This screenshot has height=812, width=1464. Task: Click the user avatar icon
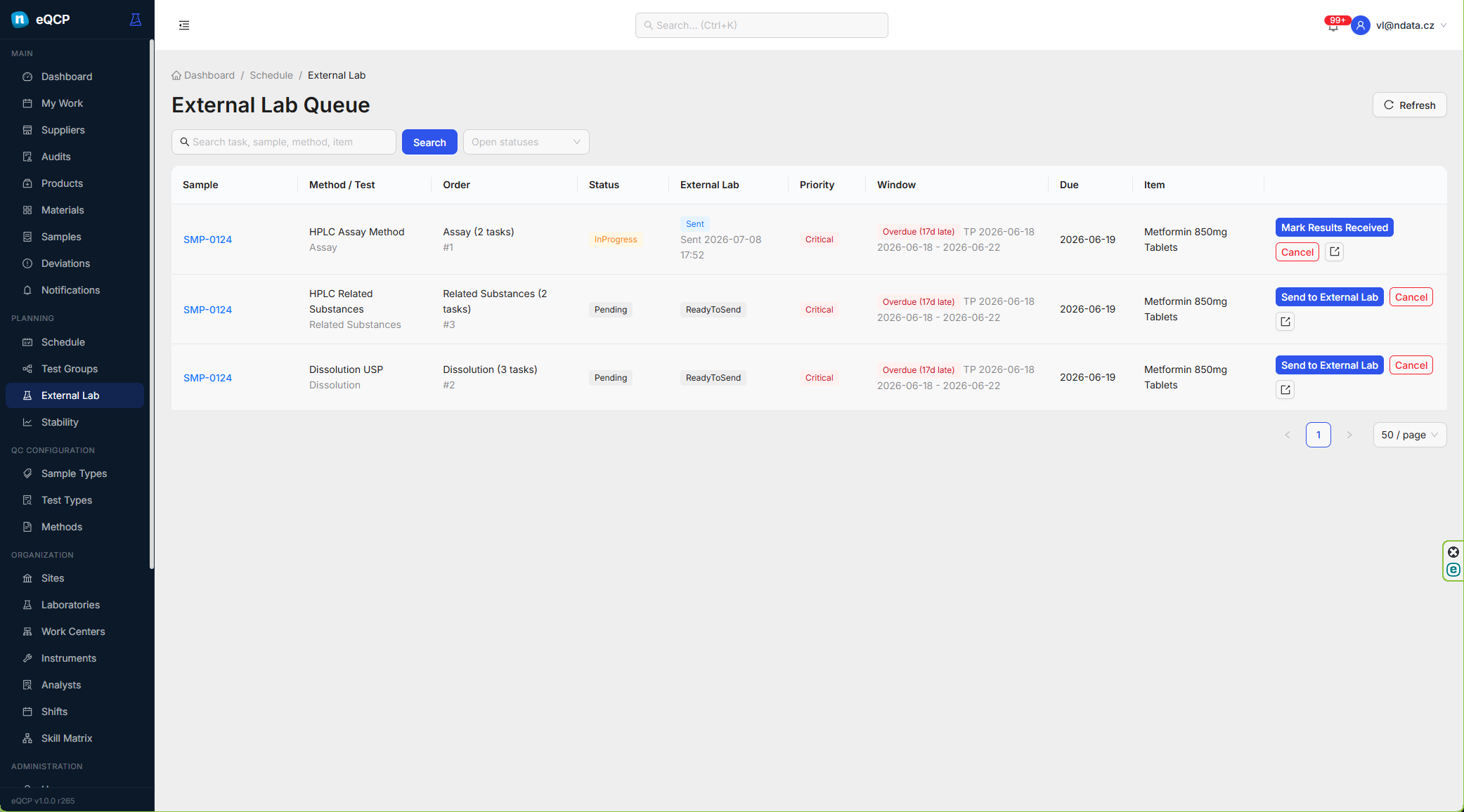pos(1361,25)
